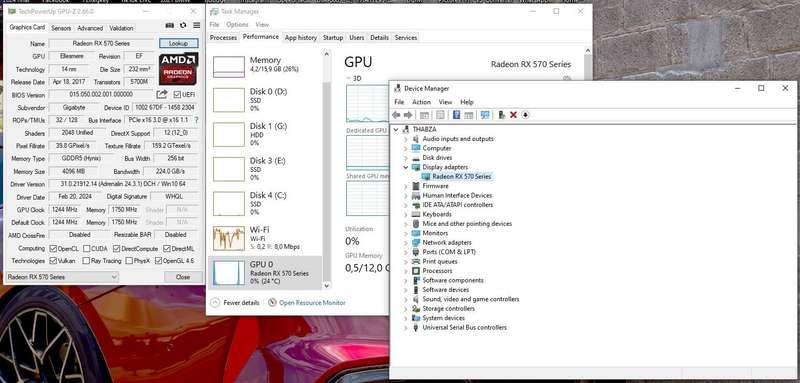Open Task Manager Processes tab

pyautogui.click(x=223, y=38)
